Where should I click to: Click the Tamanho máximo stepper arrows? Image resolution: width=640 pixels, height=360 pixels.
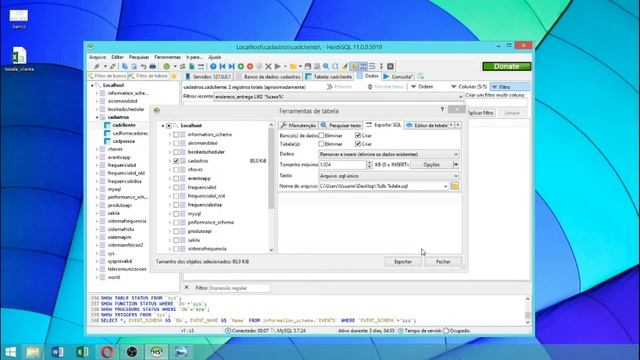pos(369,164)
